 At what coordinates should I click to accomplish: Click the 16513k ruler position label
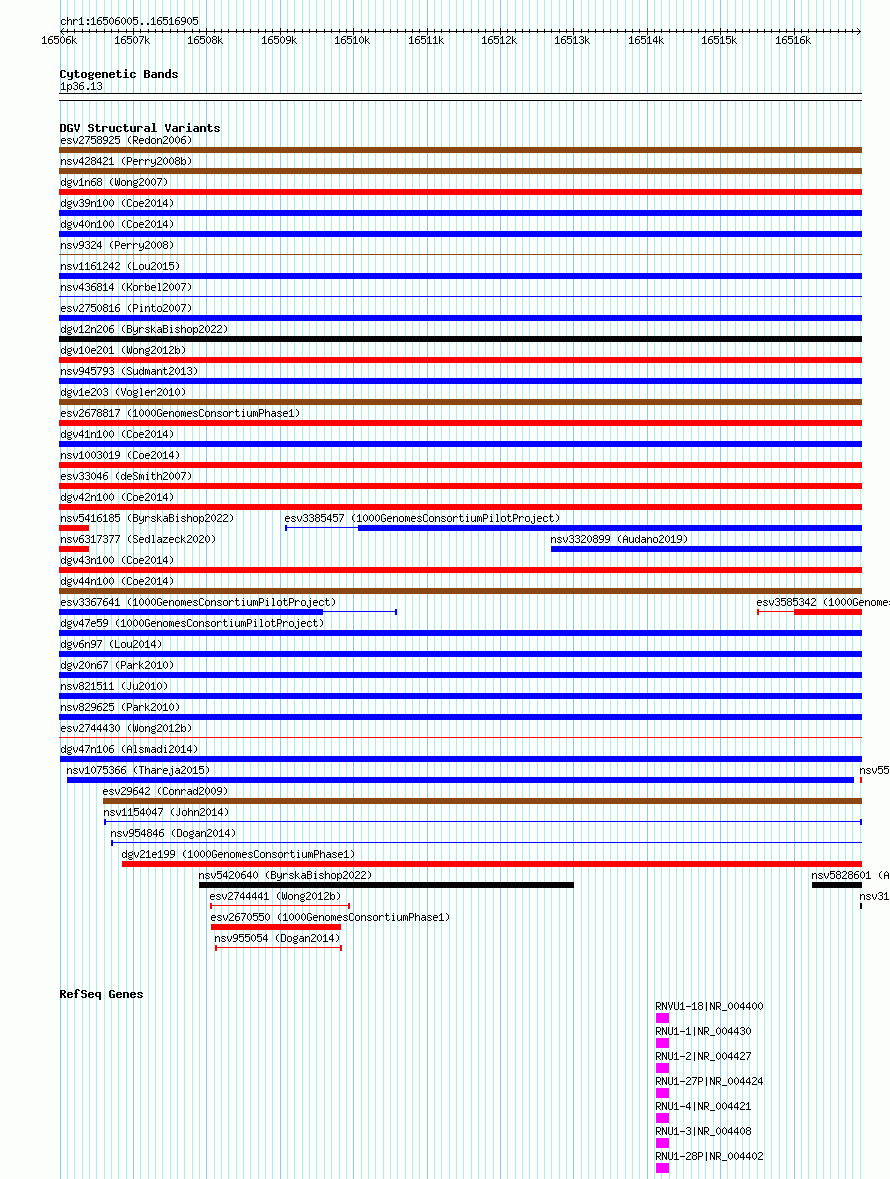[x=572, y=41]
